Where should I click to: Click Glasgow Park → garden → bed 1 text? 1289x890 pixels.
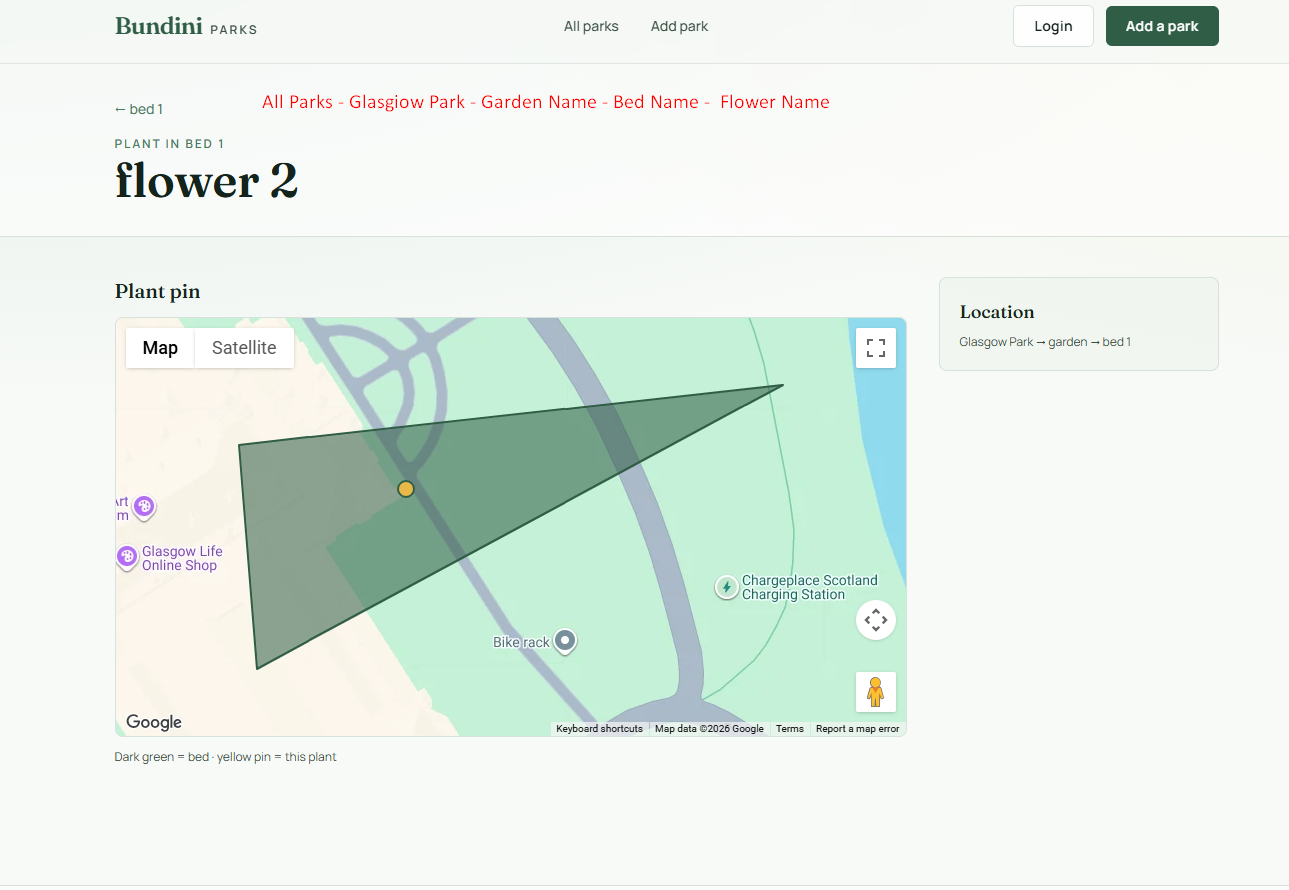click(1045, 342)
